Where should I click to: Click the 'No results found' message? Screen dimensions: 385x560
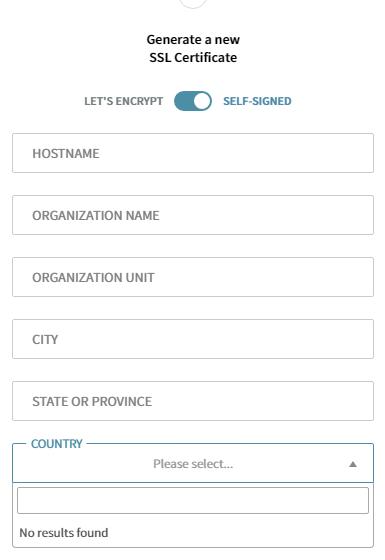[x=64, y=533]
